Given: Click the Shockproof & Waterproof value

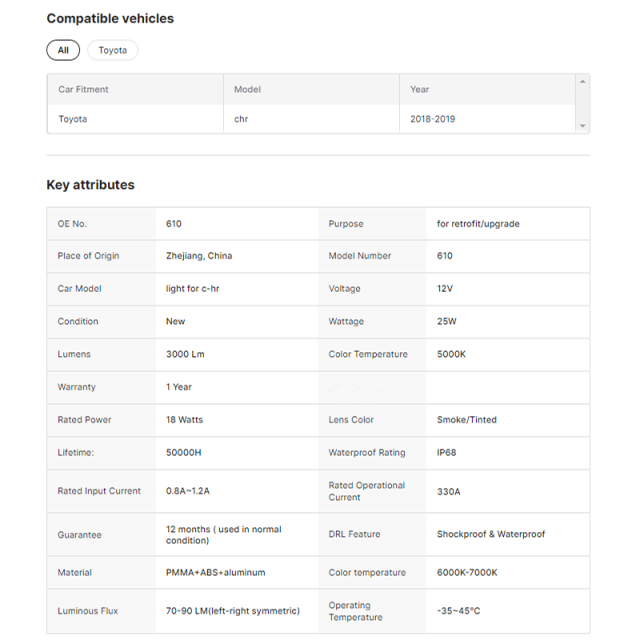Looking at the screenshot, I should 491,534.
